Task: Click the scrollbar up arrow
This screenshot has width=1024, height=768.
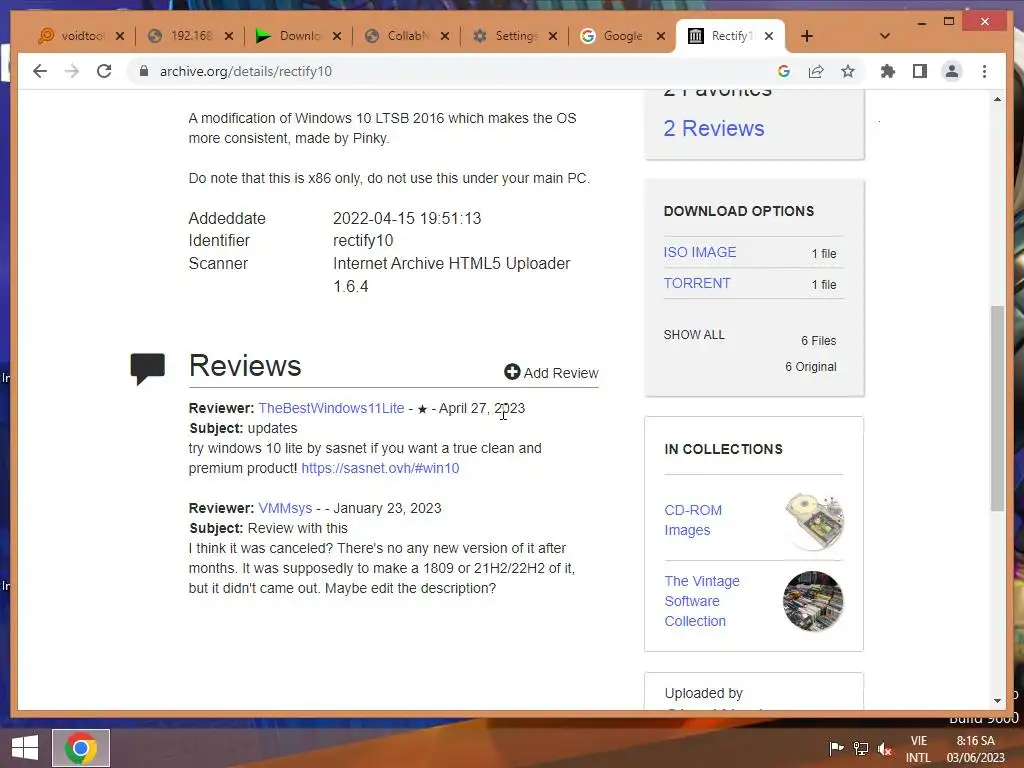Action: [x=997, y=99]
